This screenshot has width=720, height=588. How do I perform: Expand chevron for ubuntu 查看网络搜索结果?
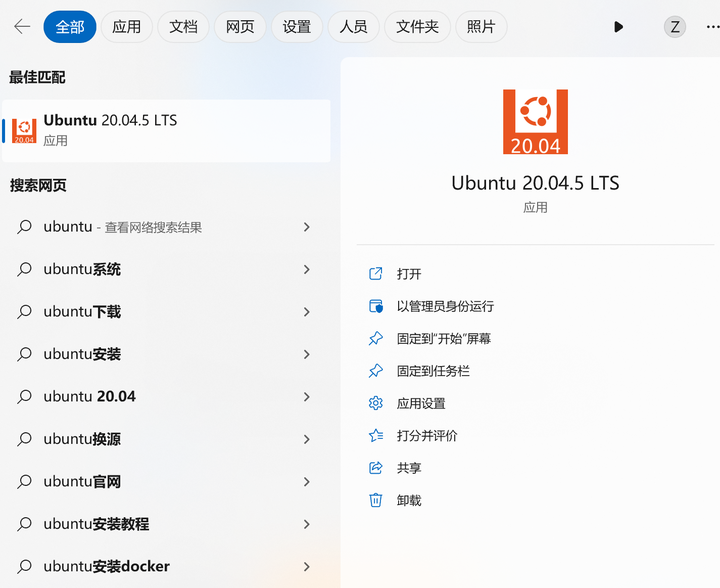[x=307, y=227]
